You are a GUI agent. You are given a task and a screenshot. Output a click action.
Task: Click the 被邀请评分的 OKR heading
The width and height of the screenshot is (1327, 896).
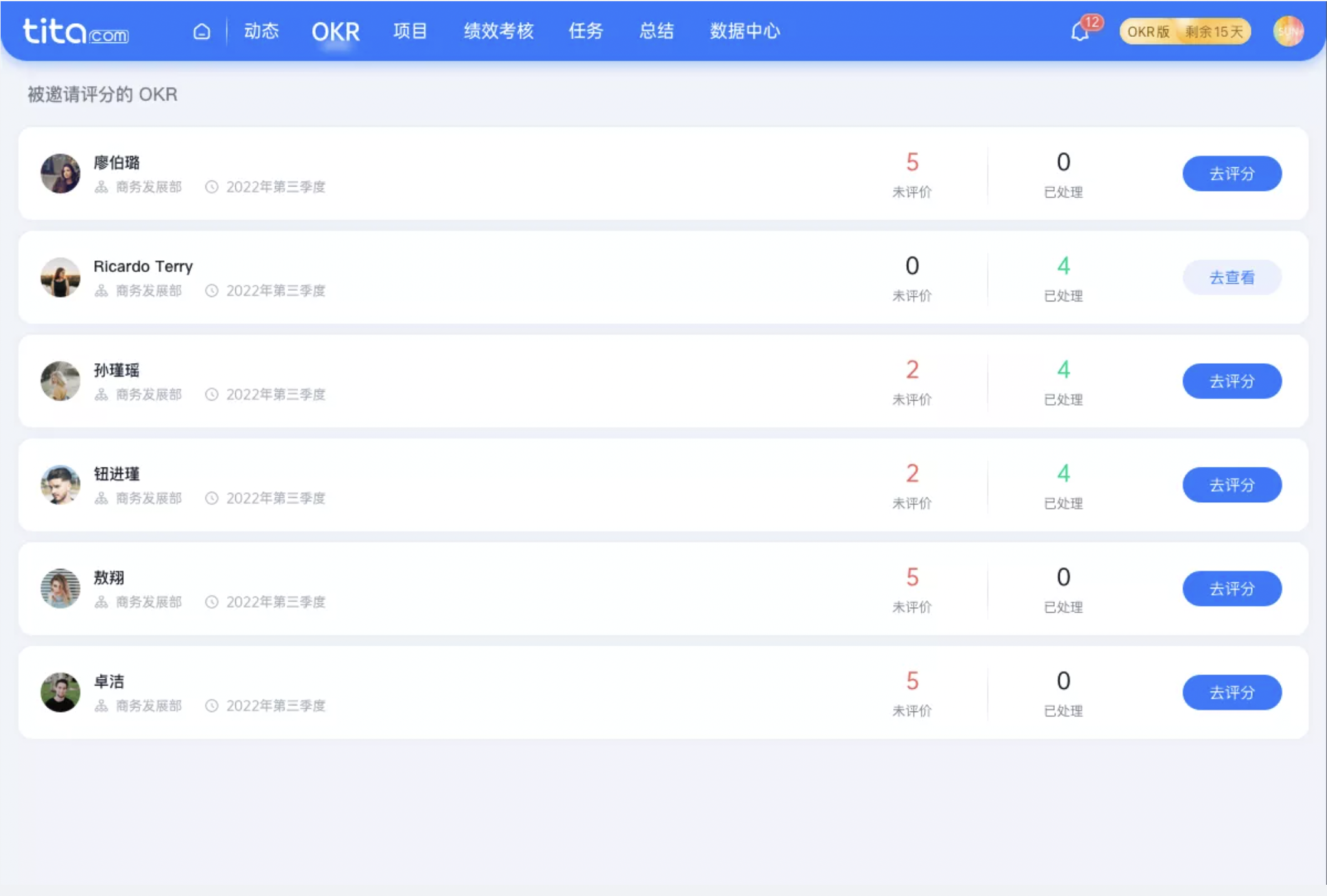tap(102, 94)
